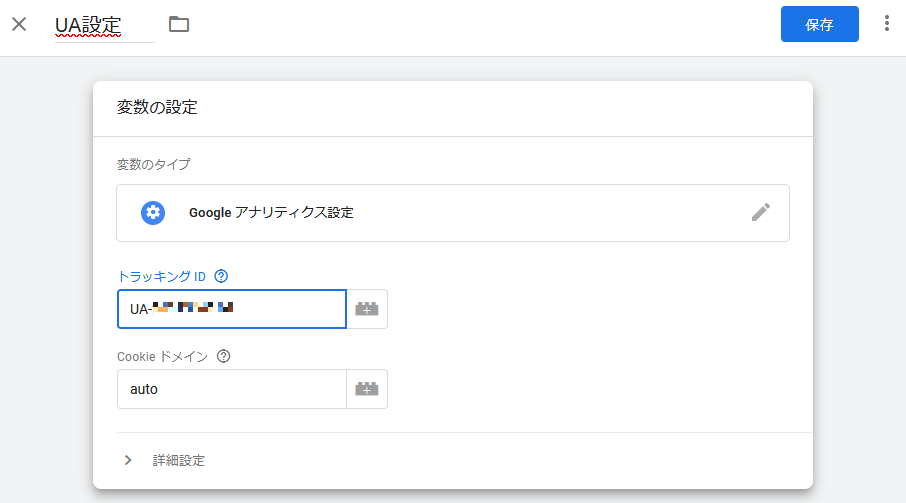Insert variable into トラッキング ID field

[367, 309]
